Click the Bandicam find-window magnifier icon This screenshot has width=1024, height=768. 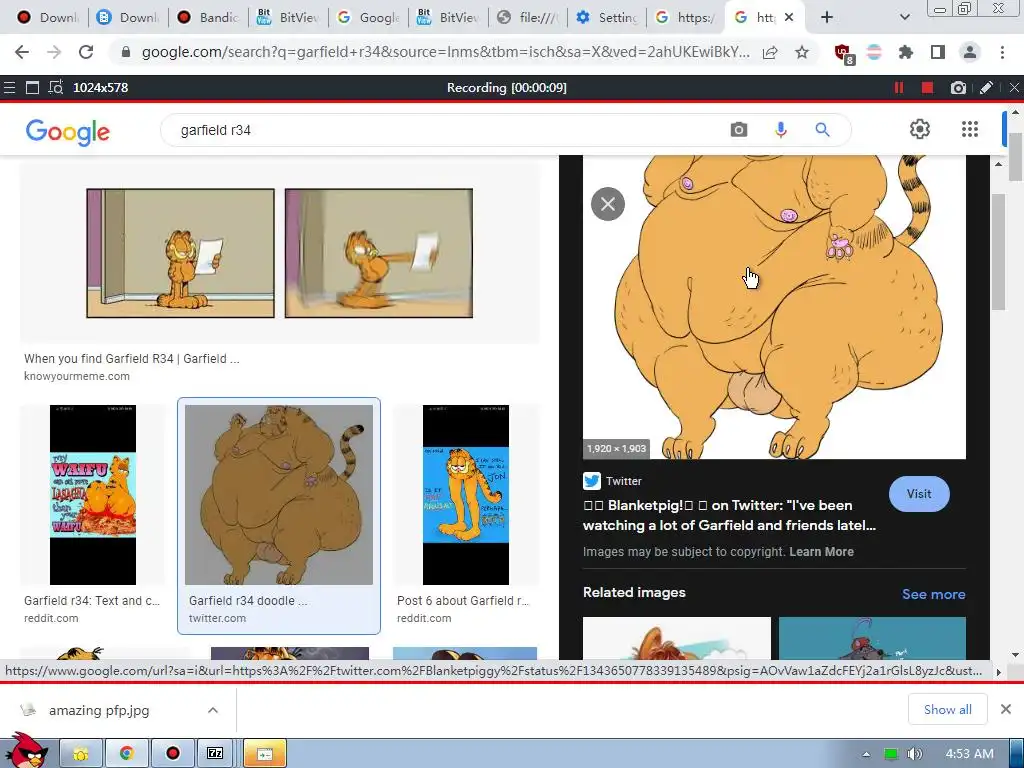(x=56, y=88)
